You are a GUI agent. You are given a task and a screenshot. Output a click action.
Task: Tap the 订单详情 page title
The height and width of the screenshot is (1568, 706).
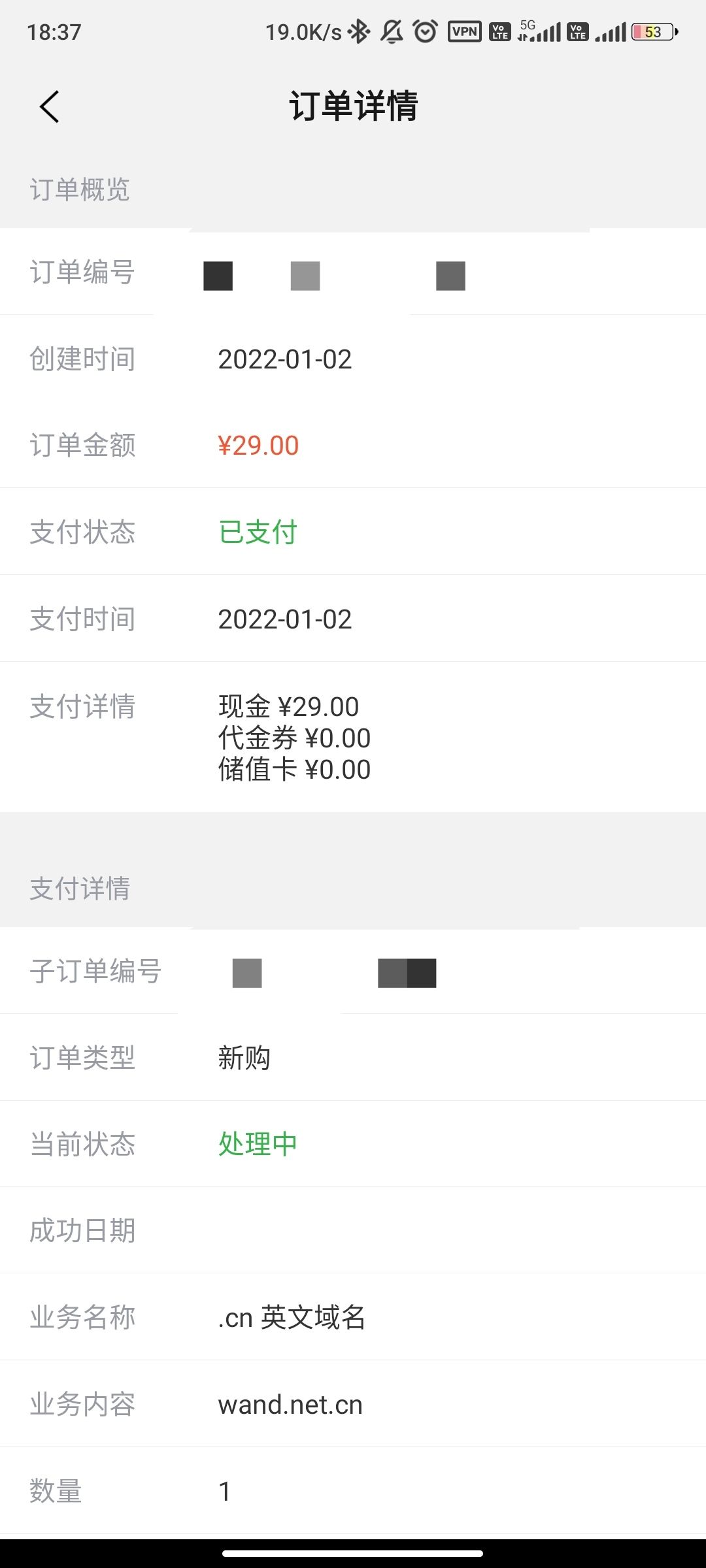[x=353, y=106]
